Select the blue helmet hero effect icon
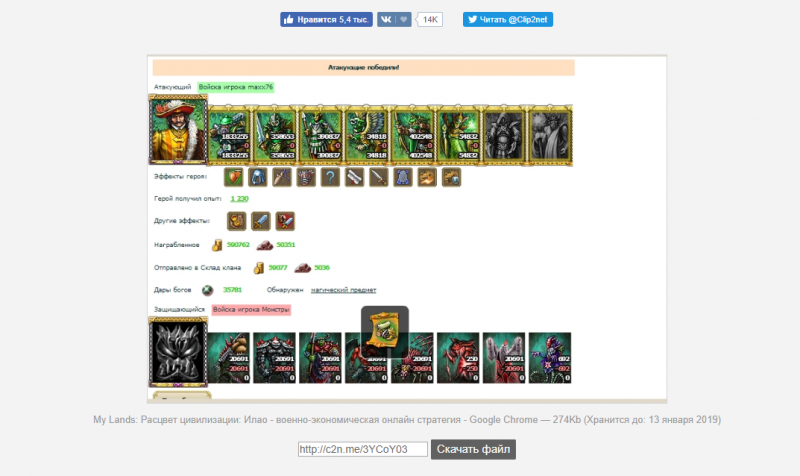The image size is (800, 476). pyautogui.click(x=258, y=177)
